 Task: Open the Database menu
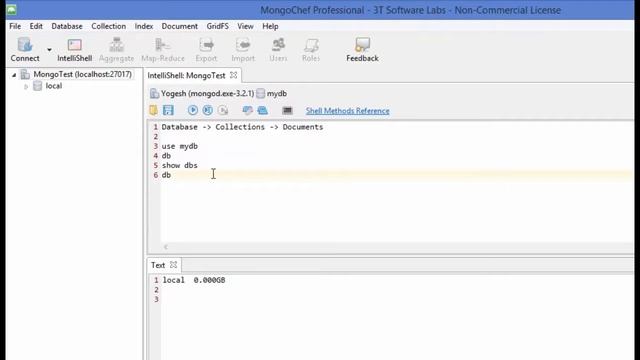[x=67, y=26]
